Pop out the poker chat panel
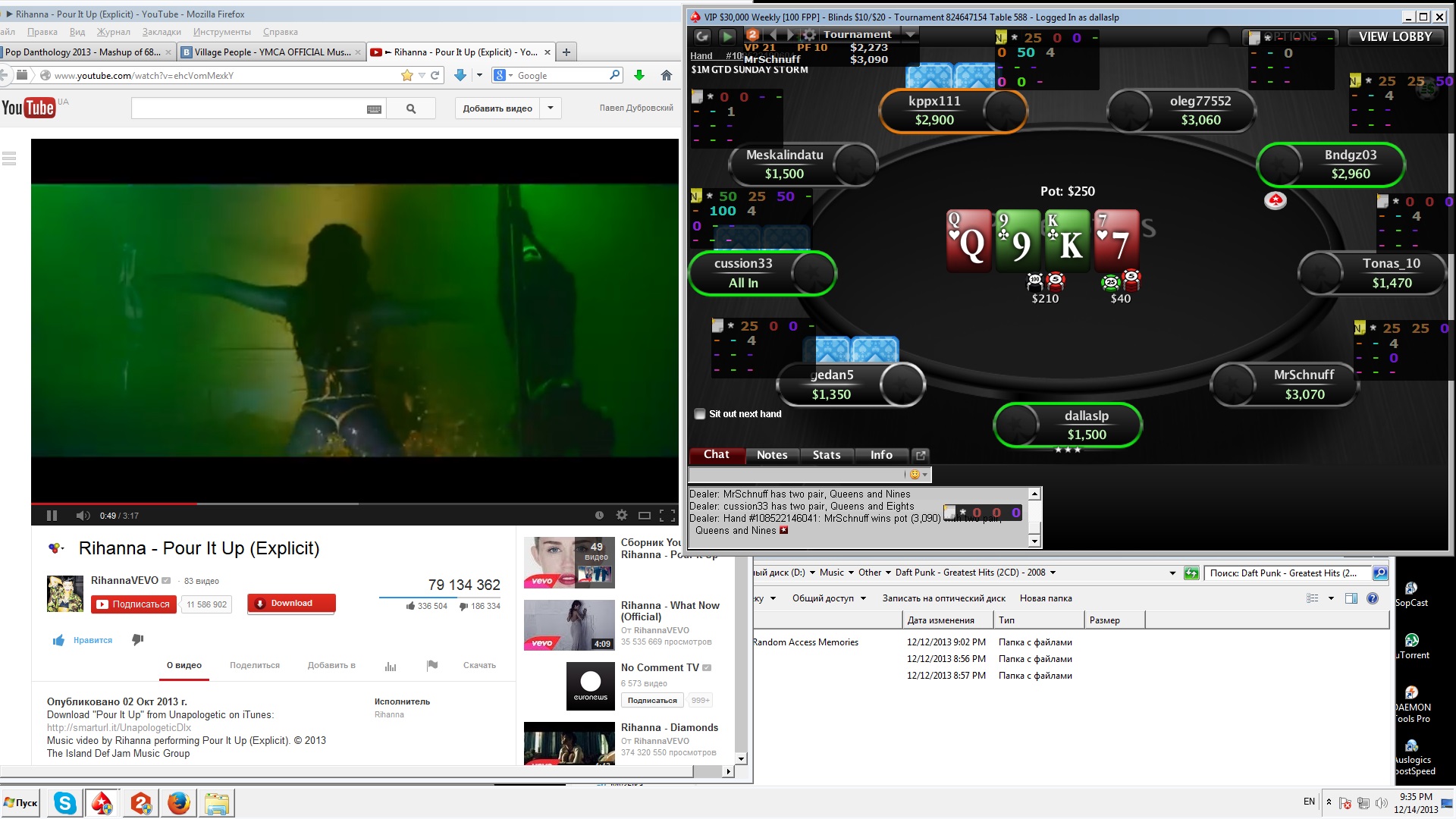This screenshot has width=1456, height=819. point(921,455)
